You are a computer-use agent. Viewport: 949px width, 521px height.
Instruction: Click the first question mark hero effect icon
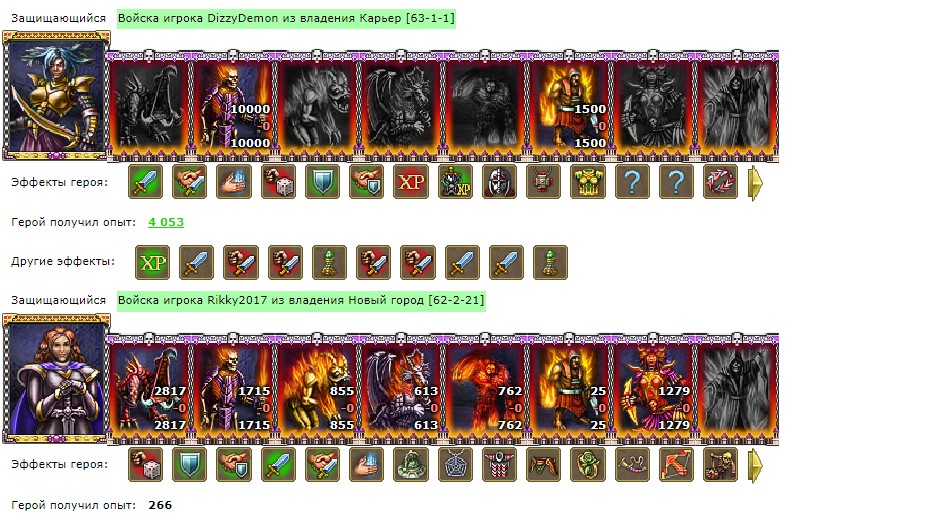tap(632, 182)
